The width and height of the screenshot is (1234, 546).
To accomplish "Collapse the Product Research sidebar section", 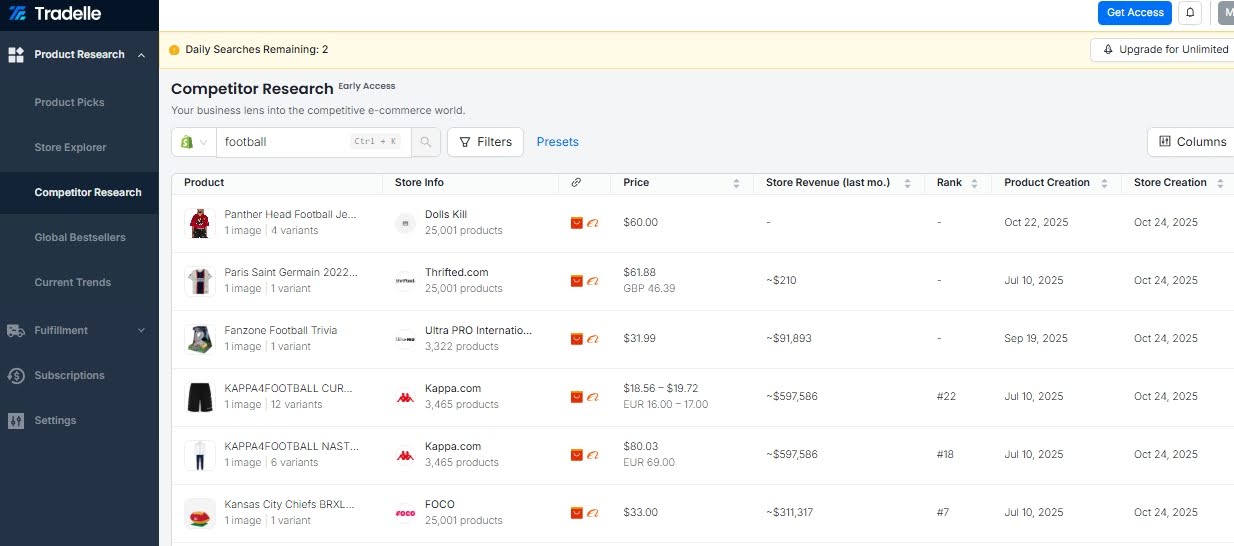I will click(141, 55).
